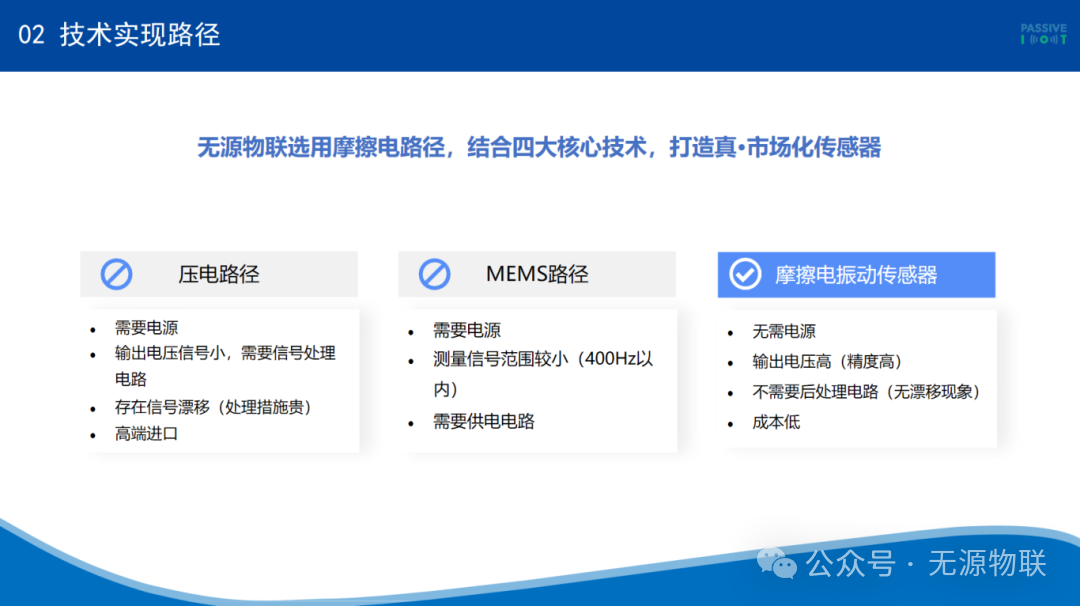Viewport: 1080px width, 606px height.
Task: Click the 02 技术实现路径 slide title
Action: point(119,34)
